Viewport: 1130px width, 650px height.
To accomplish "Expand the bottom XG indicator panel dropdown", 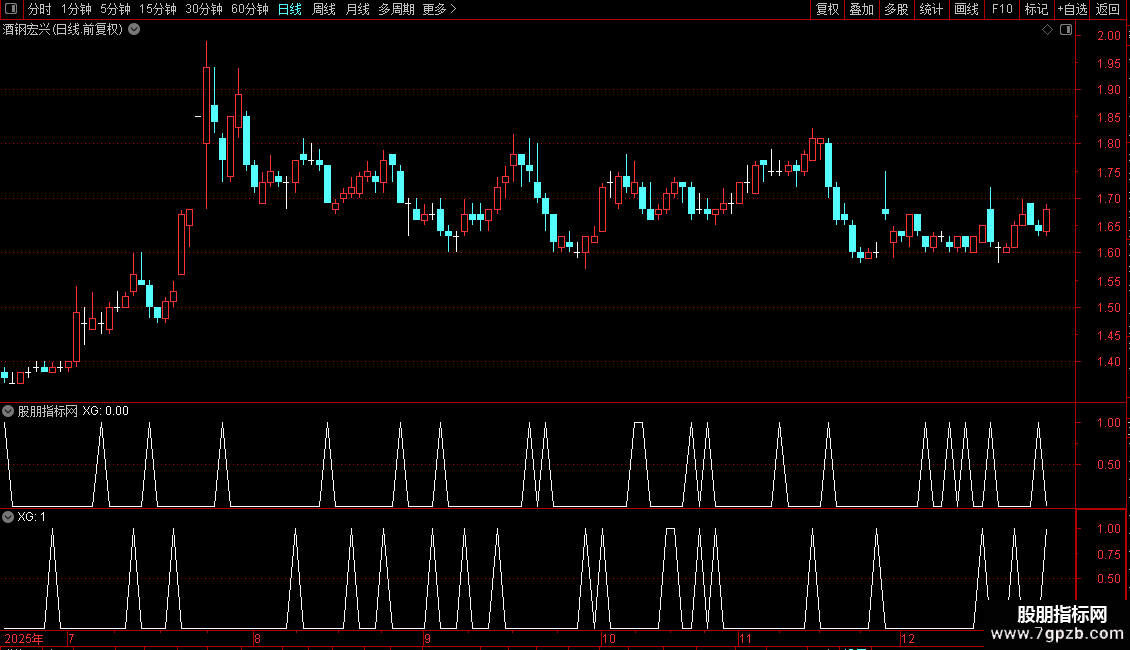I will click(8, 517).
